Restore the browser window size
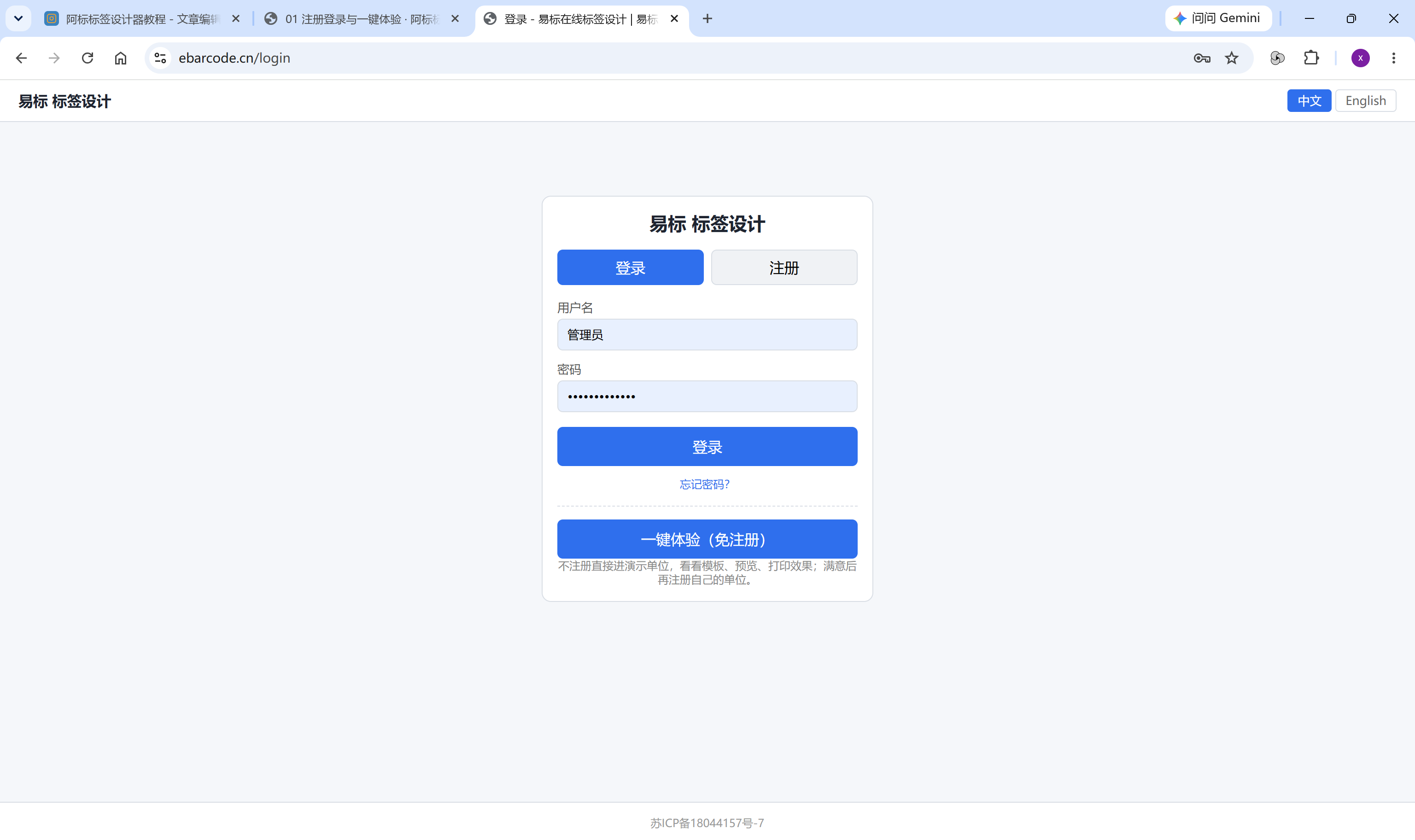 (x=1351, y=19)
